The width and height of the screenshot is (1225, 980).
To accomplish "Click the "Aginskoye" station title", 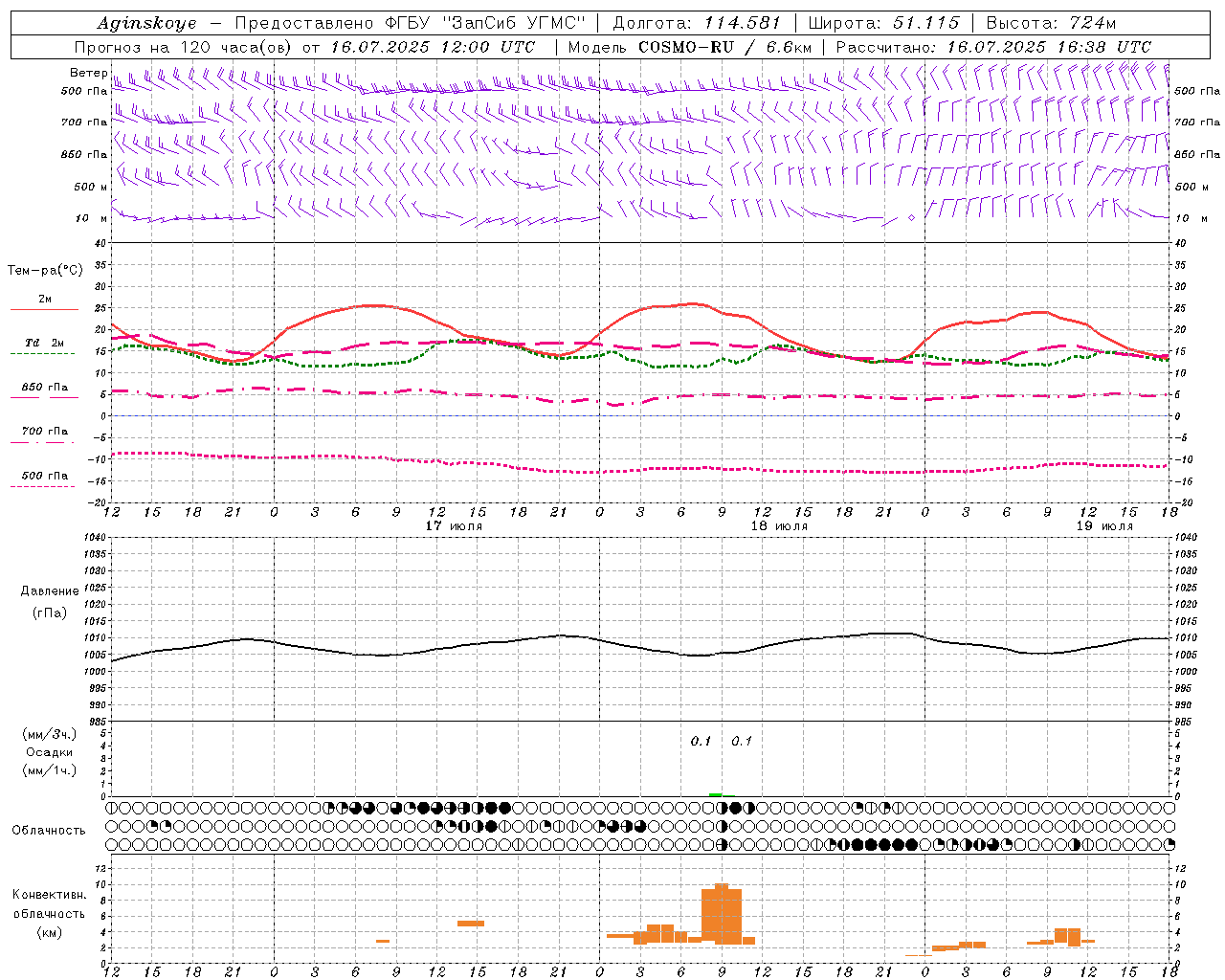I will click(146, 23).
